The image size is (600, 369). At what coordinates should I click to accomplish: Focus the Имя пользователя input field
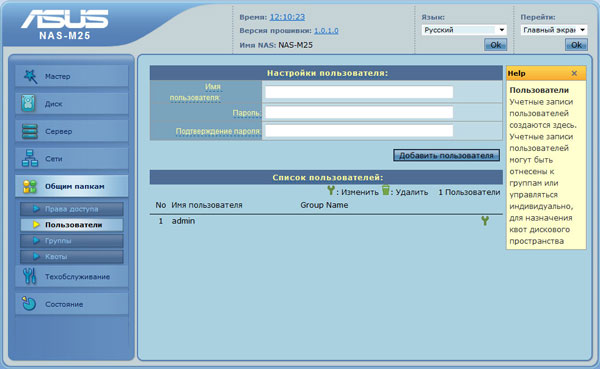[359, 92]
